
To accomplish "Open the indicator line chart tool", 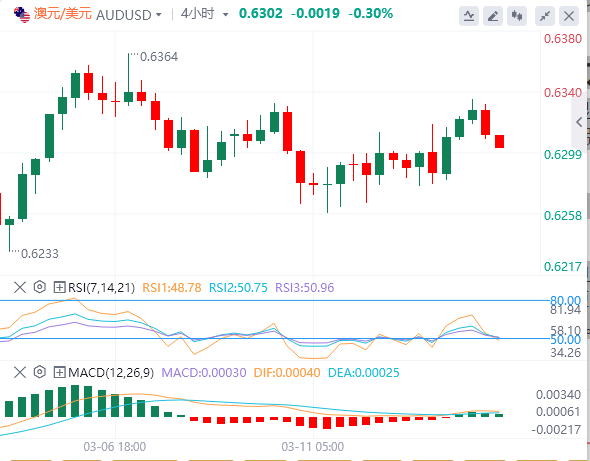I will point(468,16).
